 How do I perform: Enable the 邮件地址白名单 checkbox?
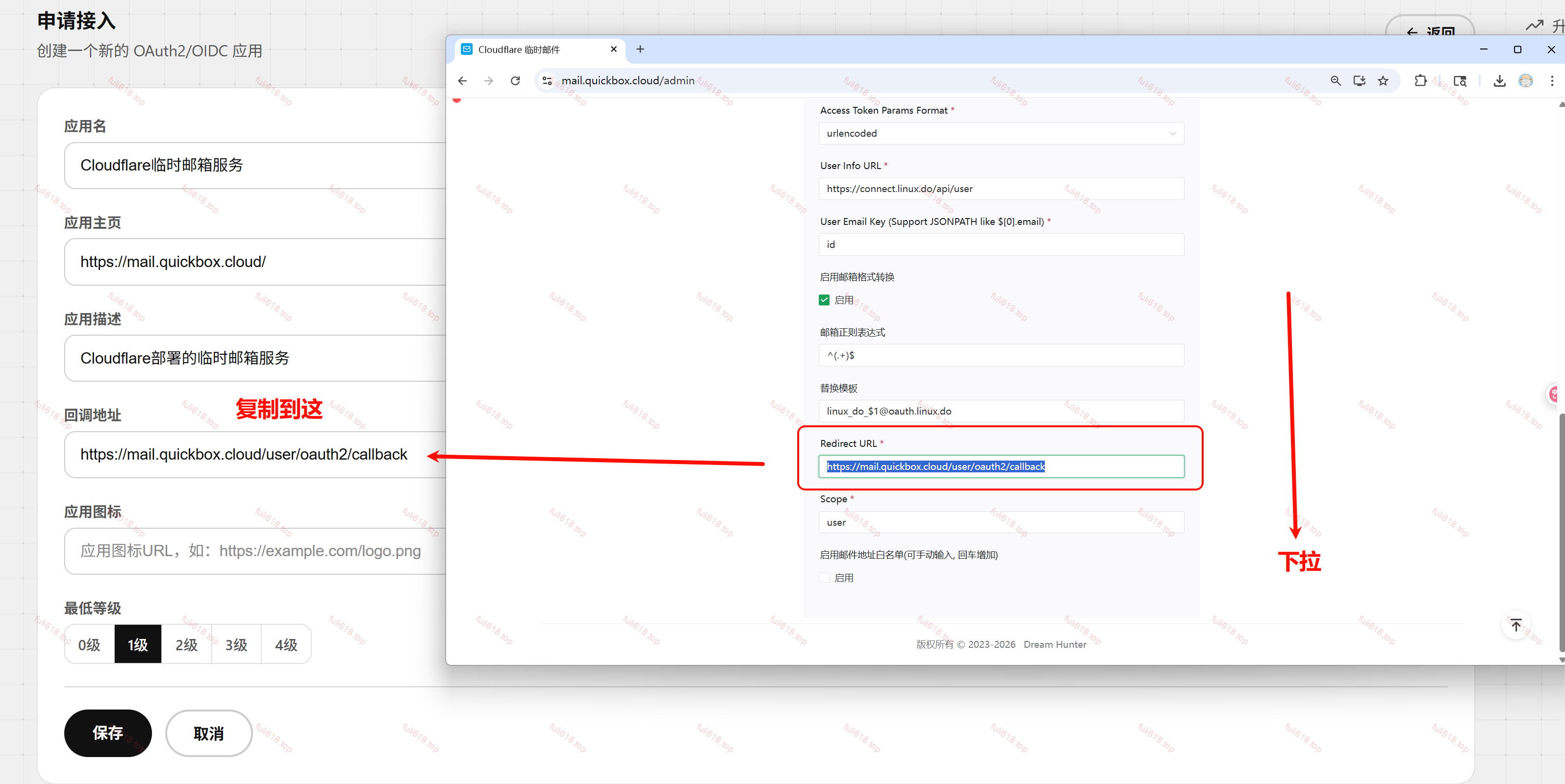[824, 578]
